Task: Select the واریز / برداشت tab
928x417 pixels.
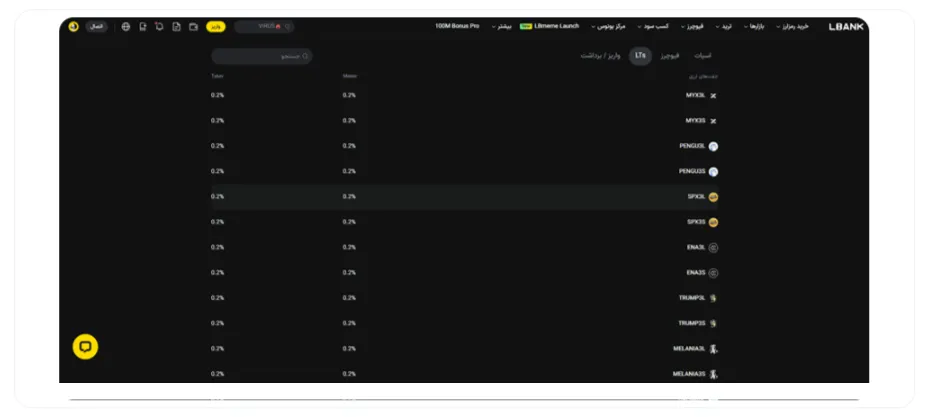Action: pos(601,56)
